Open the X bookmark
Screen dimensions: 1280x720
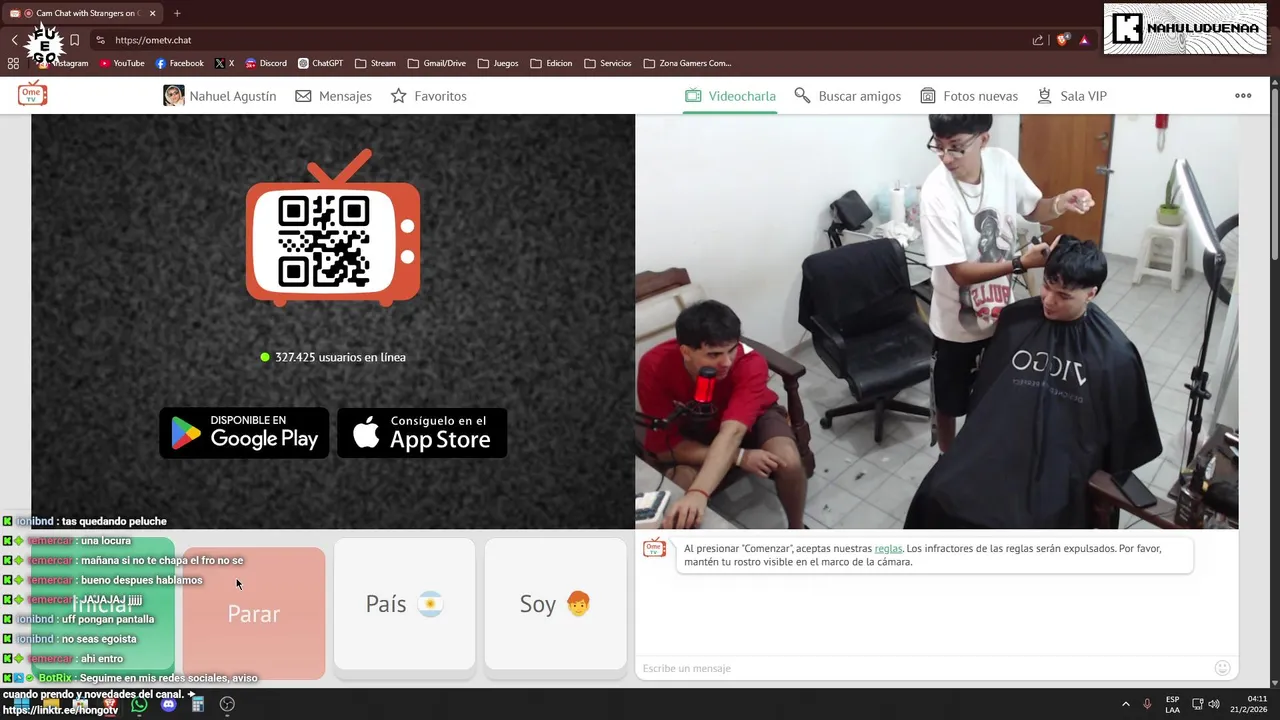coord(224,63)
